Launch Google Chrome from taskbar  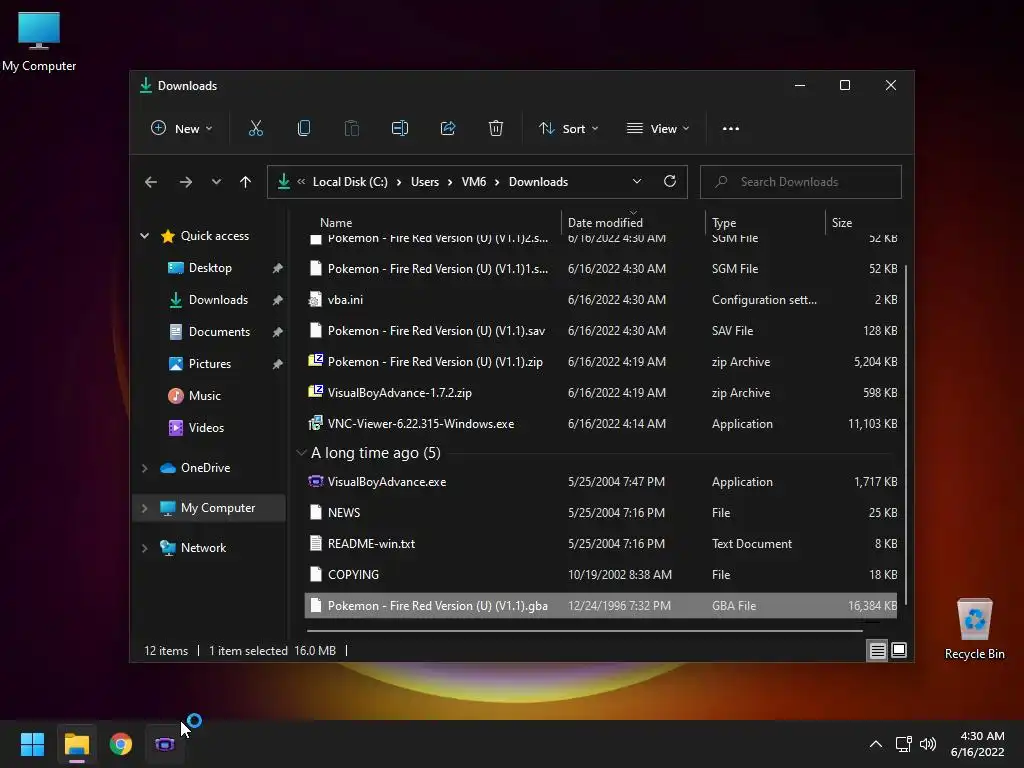(x=121, y=744)
